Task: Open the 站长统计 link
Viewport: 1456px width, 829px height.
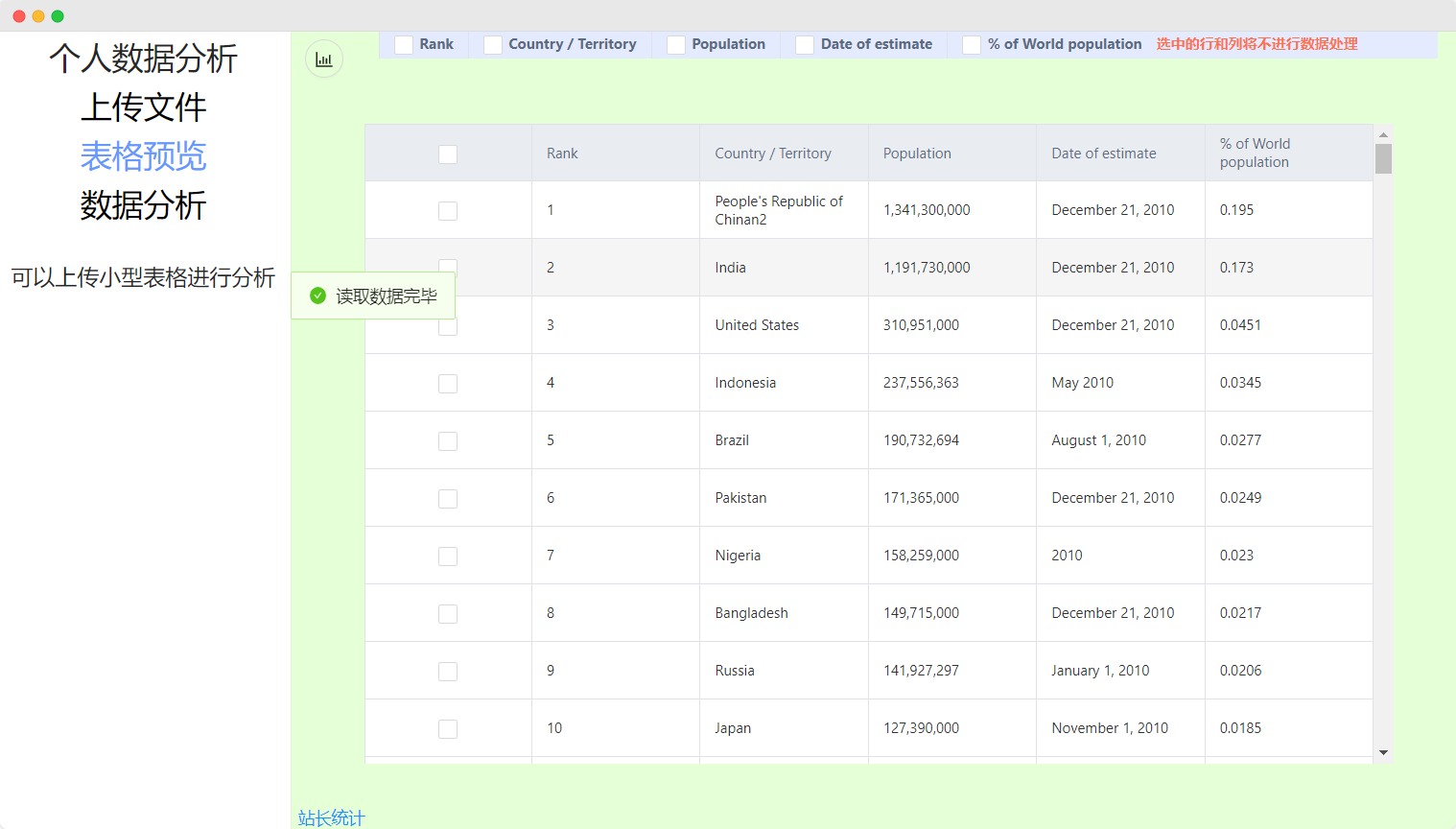Action: (332, 817)
